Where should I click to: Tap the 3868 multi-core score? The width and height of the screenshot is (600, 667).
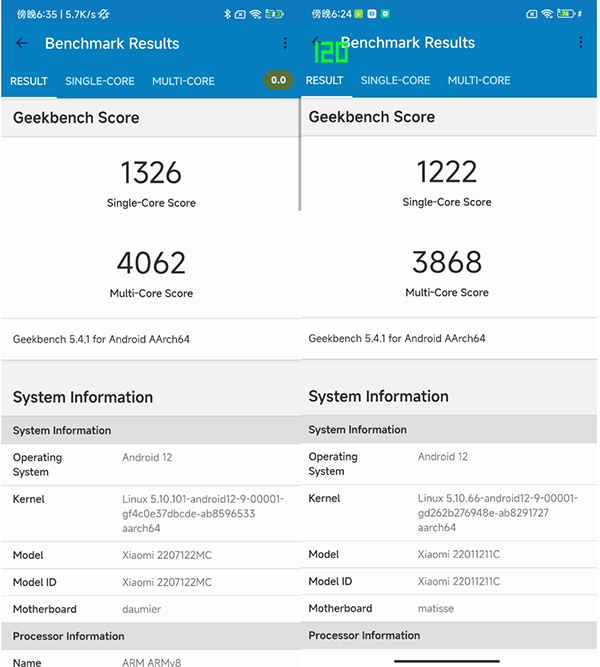pos(446,262)
